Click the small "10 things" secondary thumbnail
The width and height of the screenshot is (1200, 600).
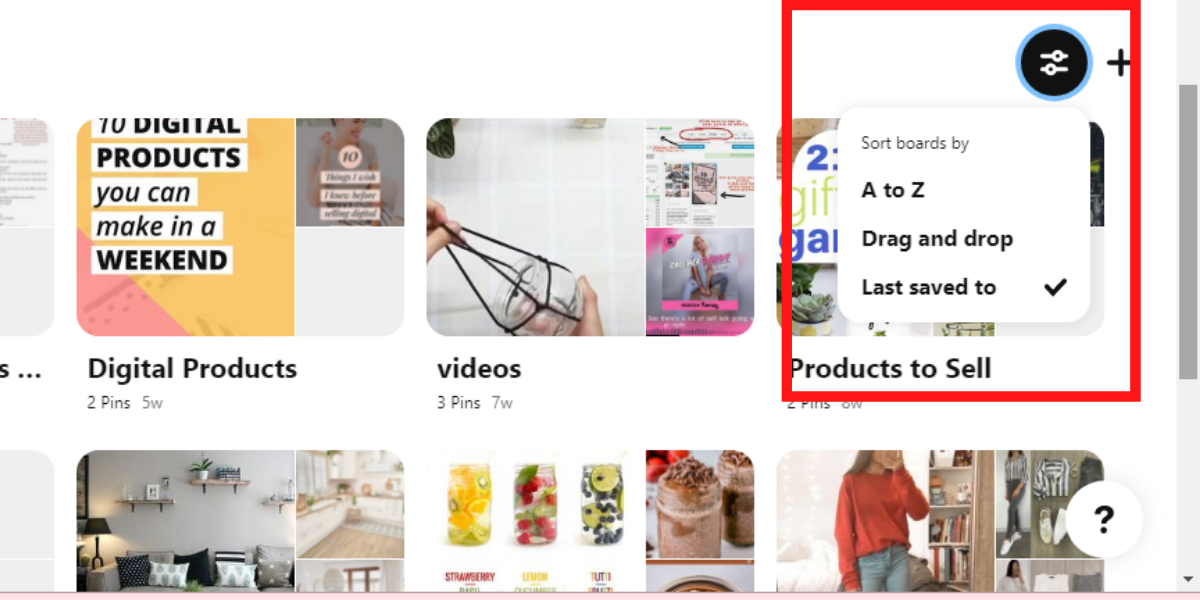(350, 172)
